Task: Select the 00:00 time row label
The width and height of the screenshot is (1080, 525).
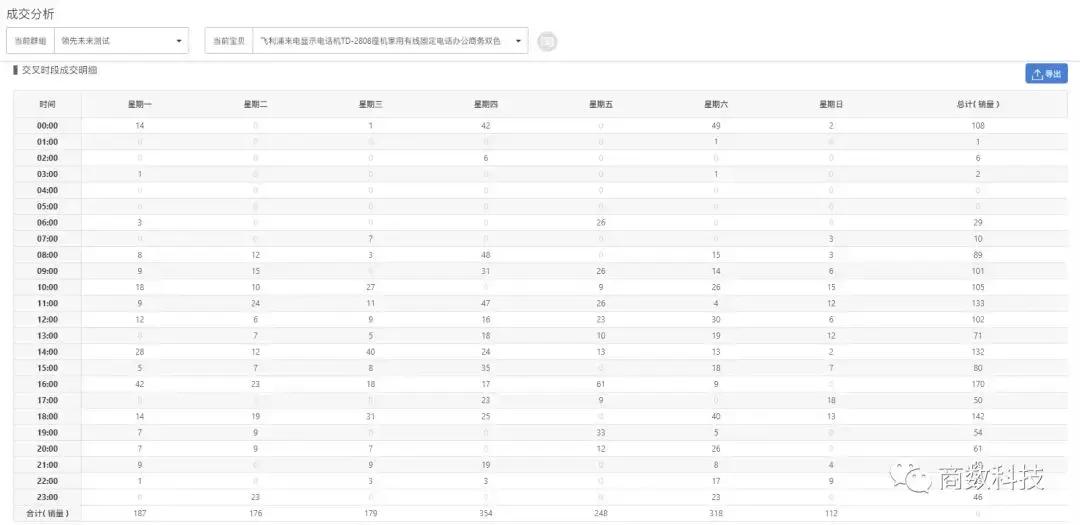Action: 48,126
